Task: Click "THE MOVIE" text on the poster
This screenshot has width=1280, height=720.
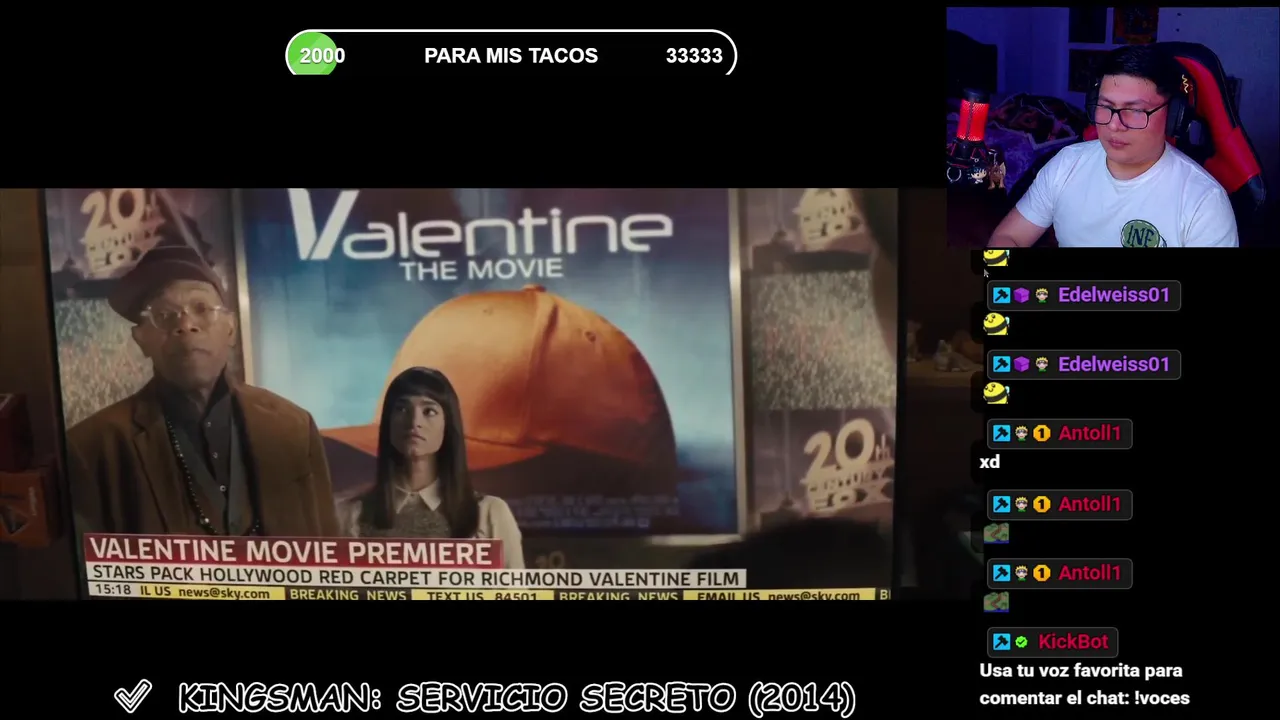Action: pyautogui.click(x=481, y=269)
